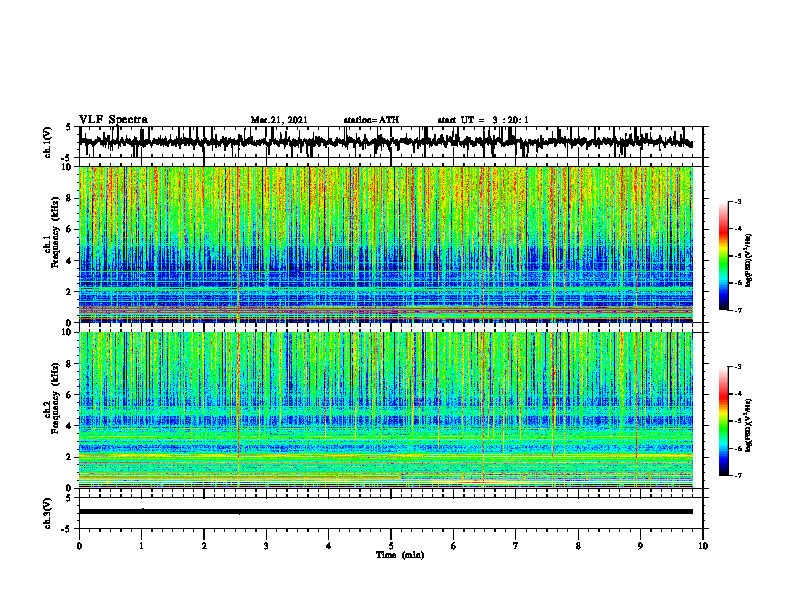Click the "station=ATH" header label
792x612 pixels.
coord(371,120)
